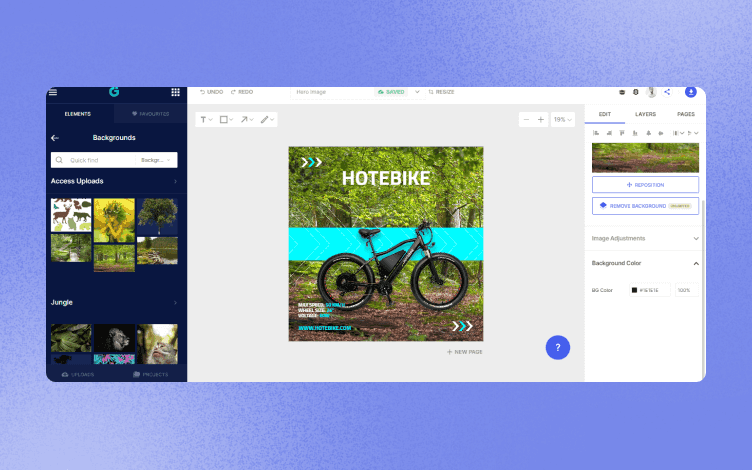This screenshot has height=470, width=752.
Task: Go back from Backgrounds with arrow
Action: click(x=55, y=138)
